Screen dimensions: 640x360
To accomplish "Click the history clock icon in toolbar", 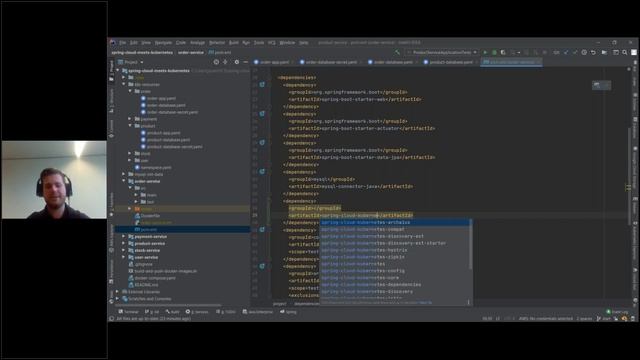I will tap(584, 52).
